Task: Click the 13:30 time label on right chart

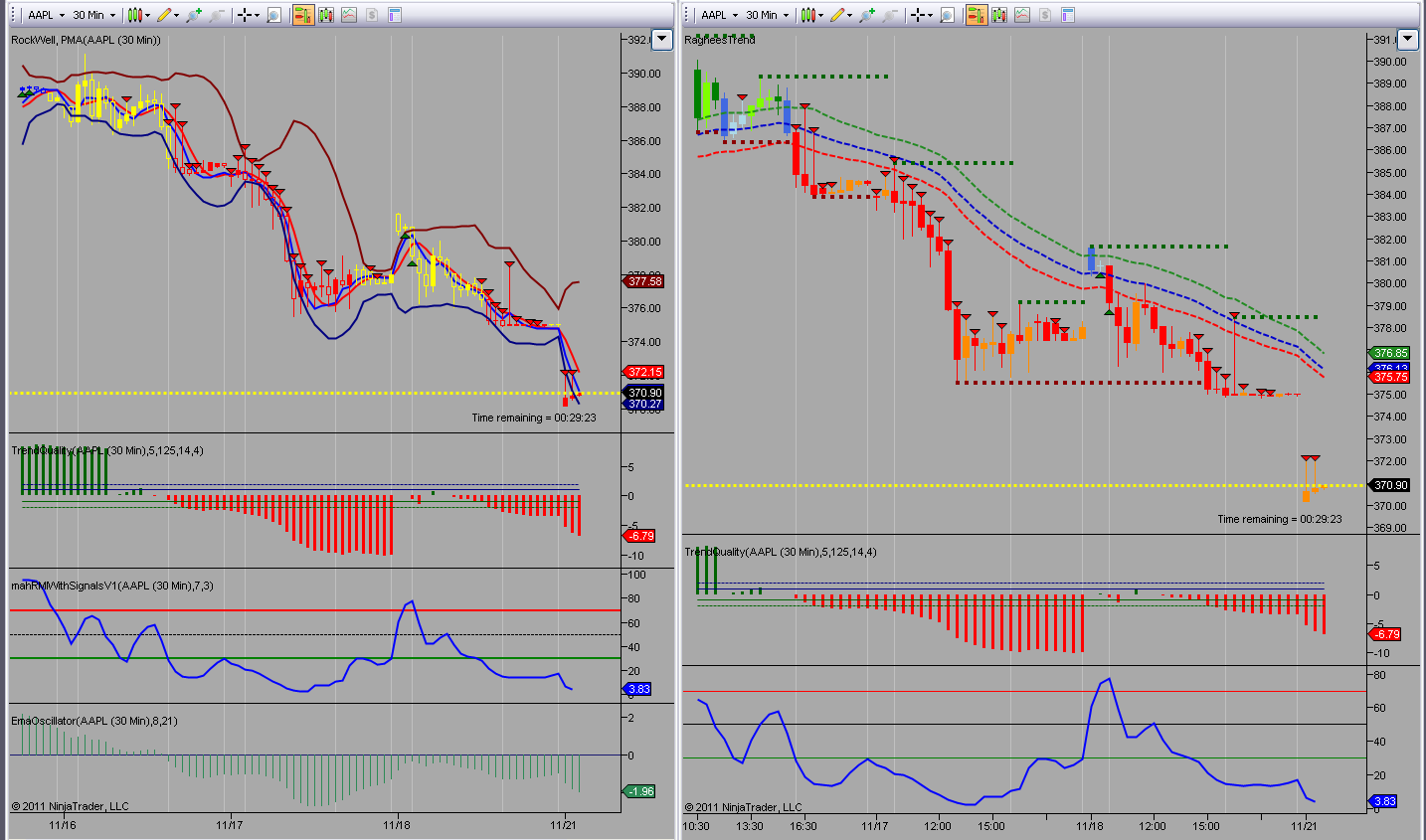Action: tap(750, 826)
